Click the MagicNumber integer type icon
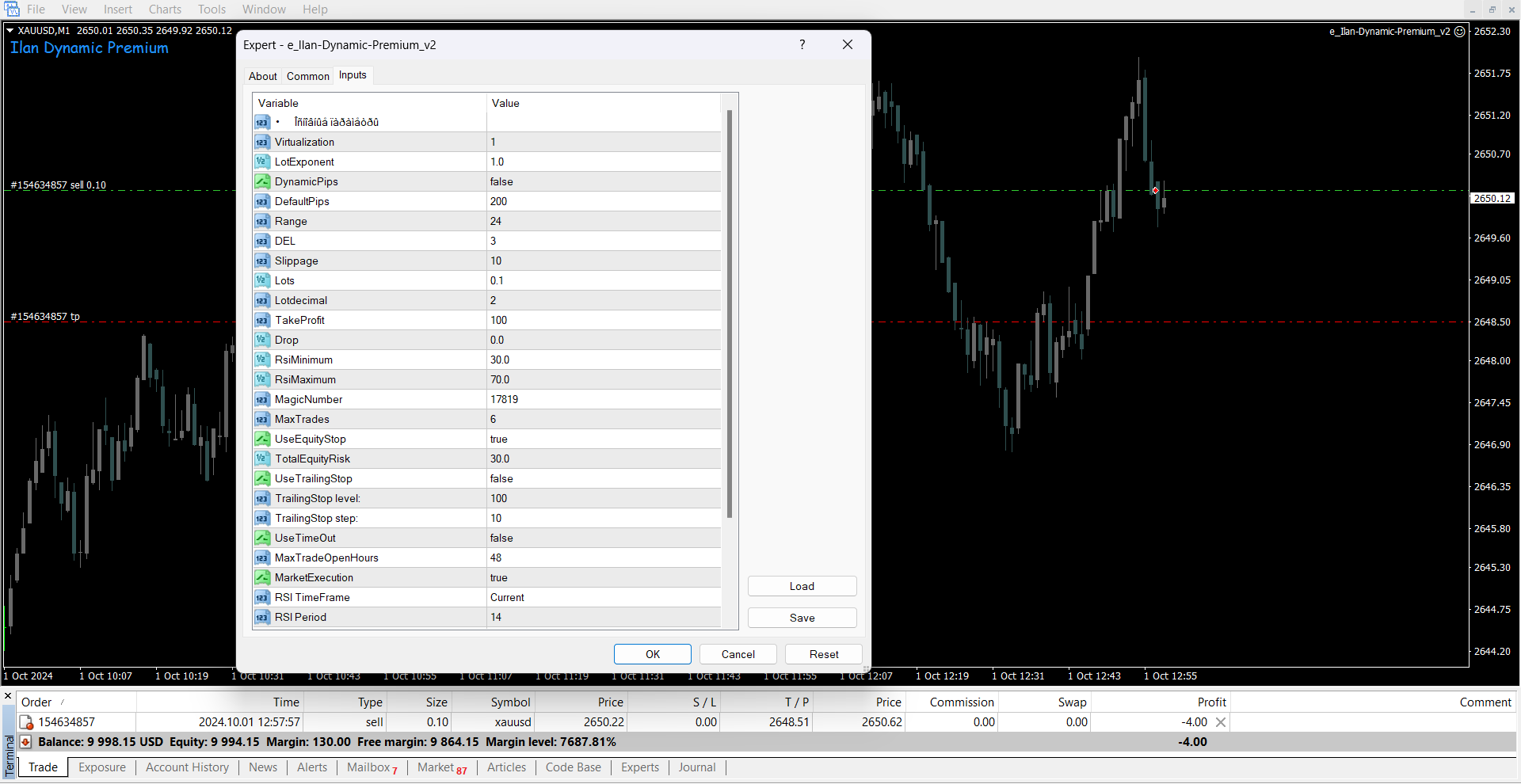This screenshot has width=1521, height=784. tap(262, 400)
